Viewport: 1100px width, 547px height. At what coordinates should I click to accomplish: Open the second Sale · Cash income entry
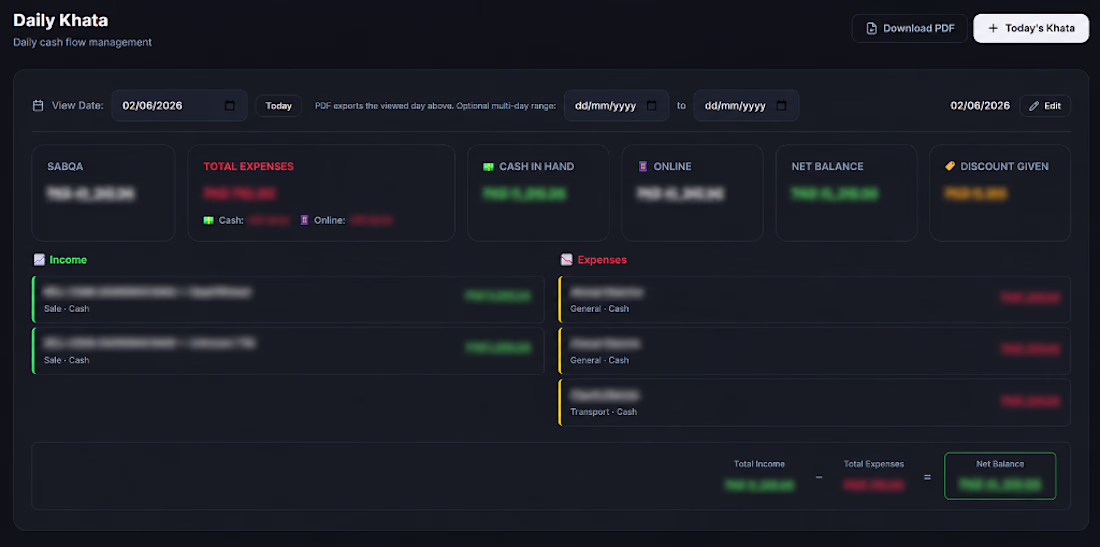coord(288,351)
